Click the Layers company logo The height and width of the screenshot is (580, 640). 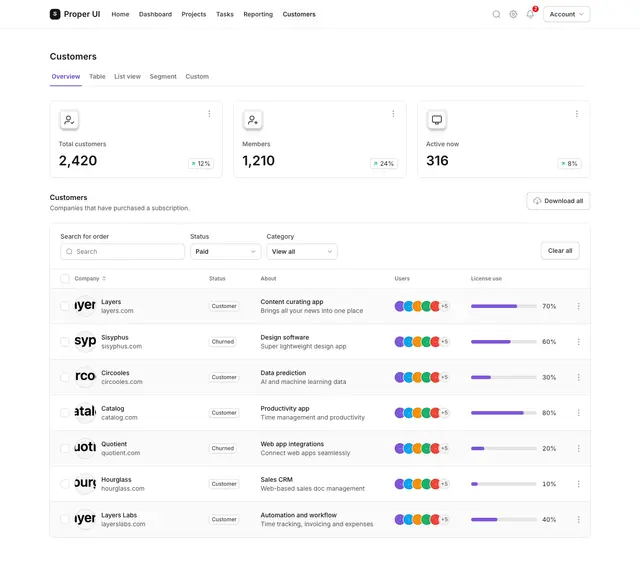point(85,306)
